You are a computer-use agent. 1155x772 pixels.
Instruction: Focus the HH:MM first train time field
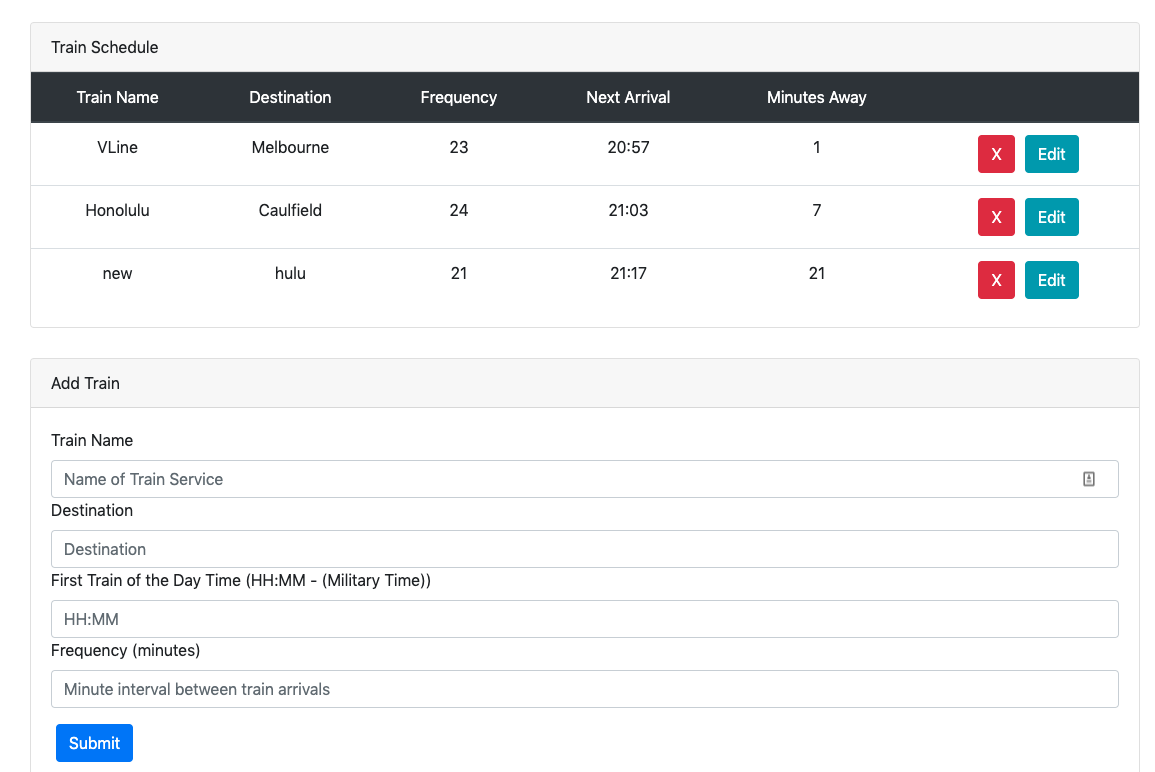584,619
